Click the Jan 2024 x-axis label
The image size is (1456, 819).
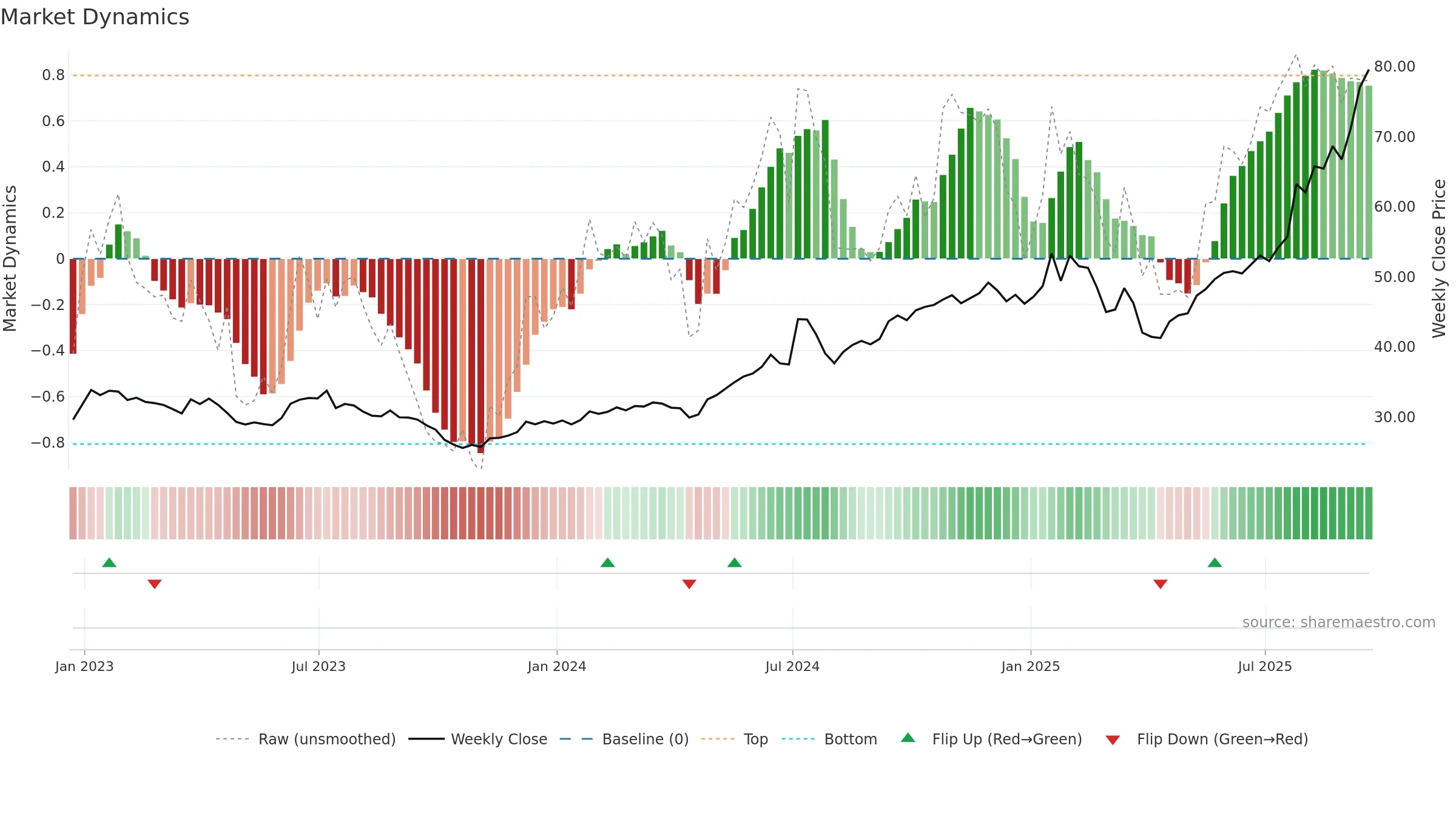click(x=557, y=666)
